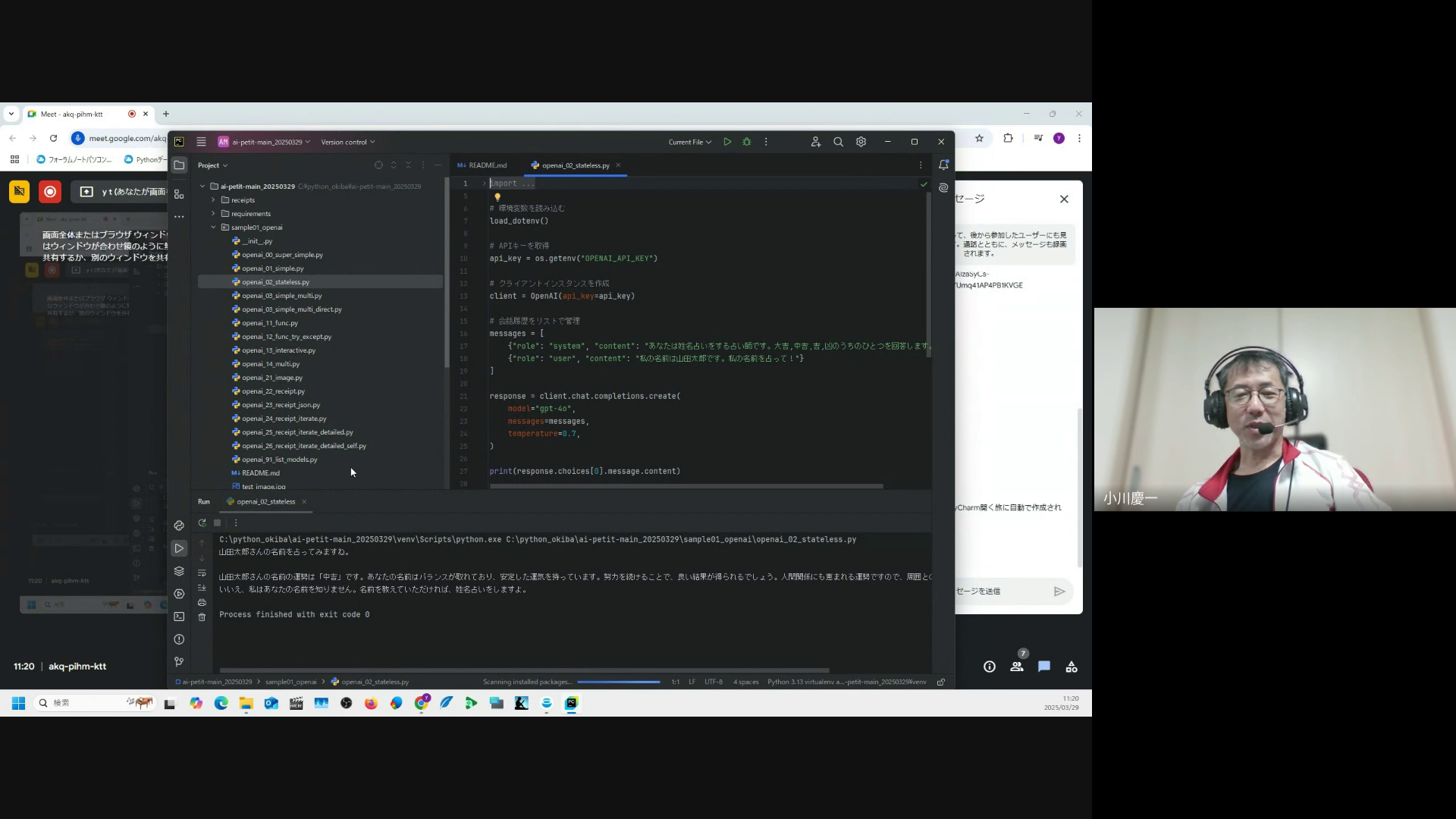Toggle soft-wrap in run console
Screen dimensions: 1456x819
[202, 573]
